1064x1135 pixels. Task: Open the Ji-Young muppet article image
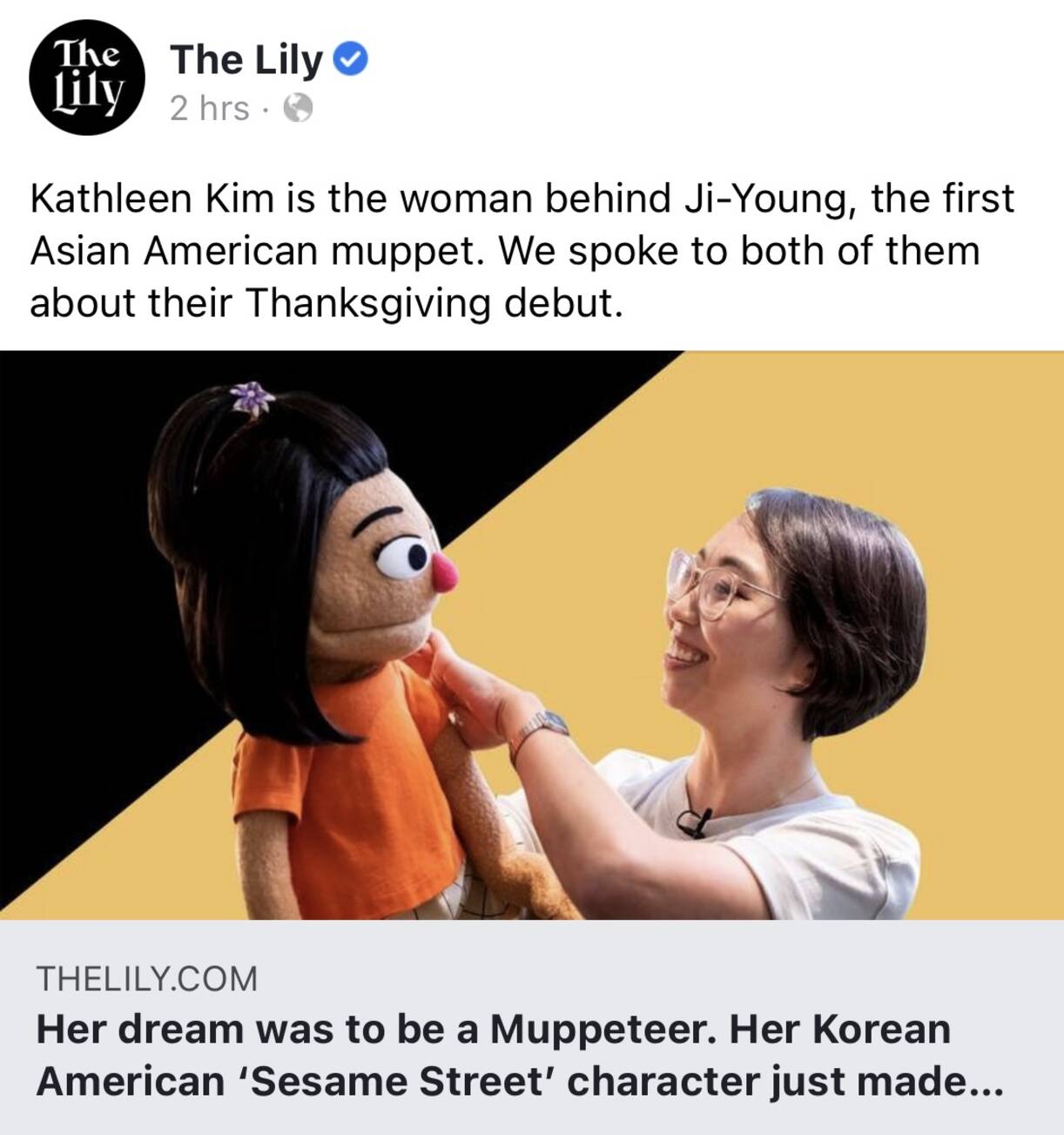click(532, 634)
